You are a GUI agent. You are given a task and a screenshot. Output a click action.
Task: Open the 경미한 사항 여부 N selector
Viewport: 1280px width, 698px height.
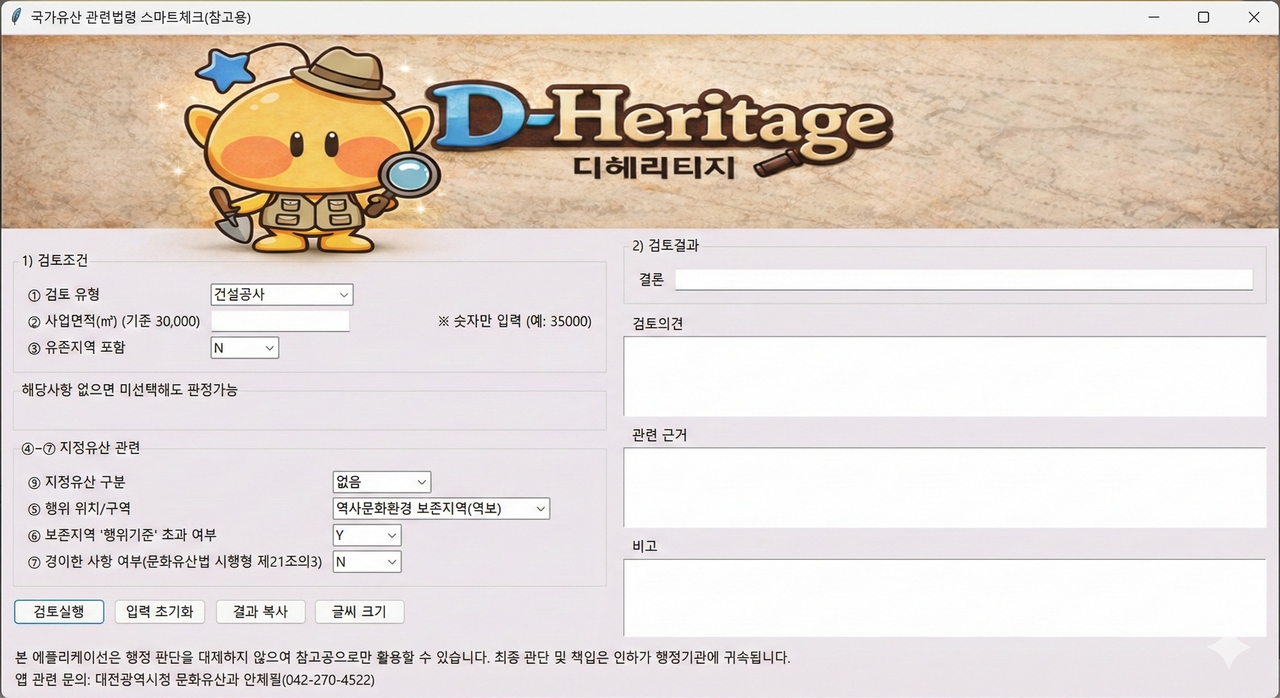point(366,562)
